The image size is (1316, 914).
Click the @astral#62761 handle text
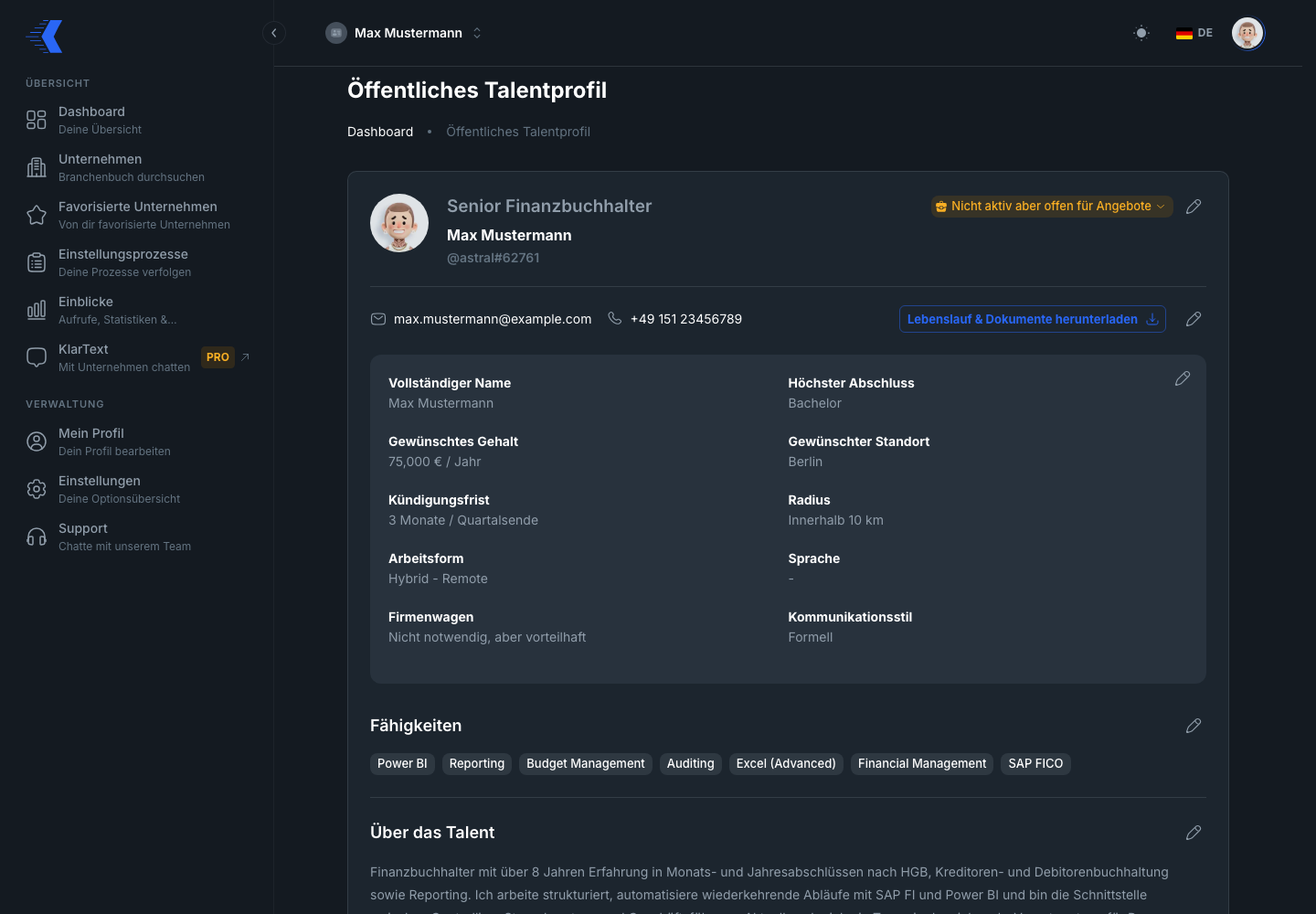point(493,258)
